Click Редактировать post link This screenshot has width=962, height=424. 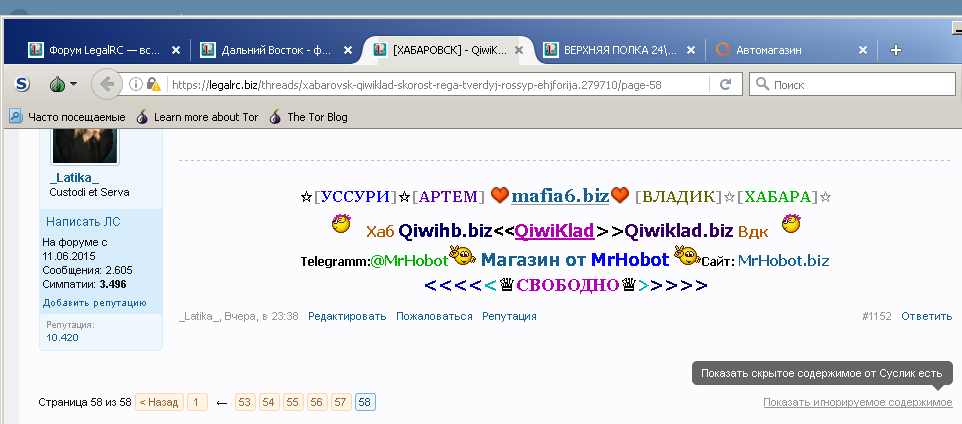pyautogui.click(x=347, y=317)
